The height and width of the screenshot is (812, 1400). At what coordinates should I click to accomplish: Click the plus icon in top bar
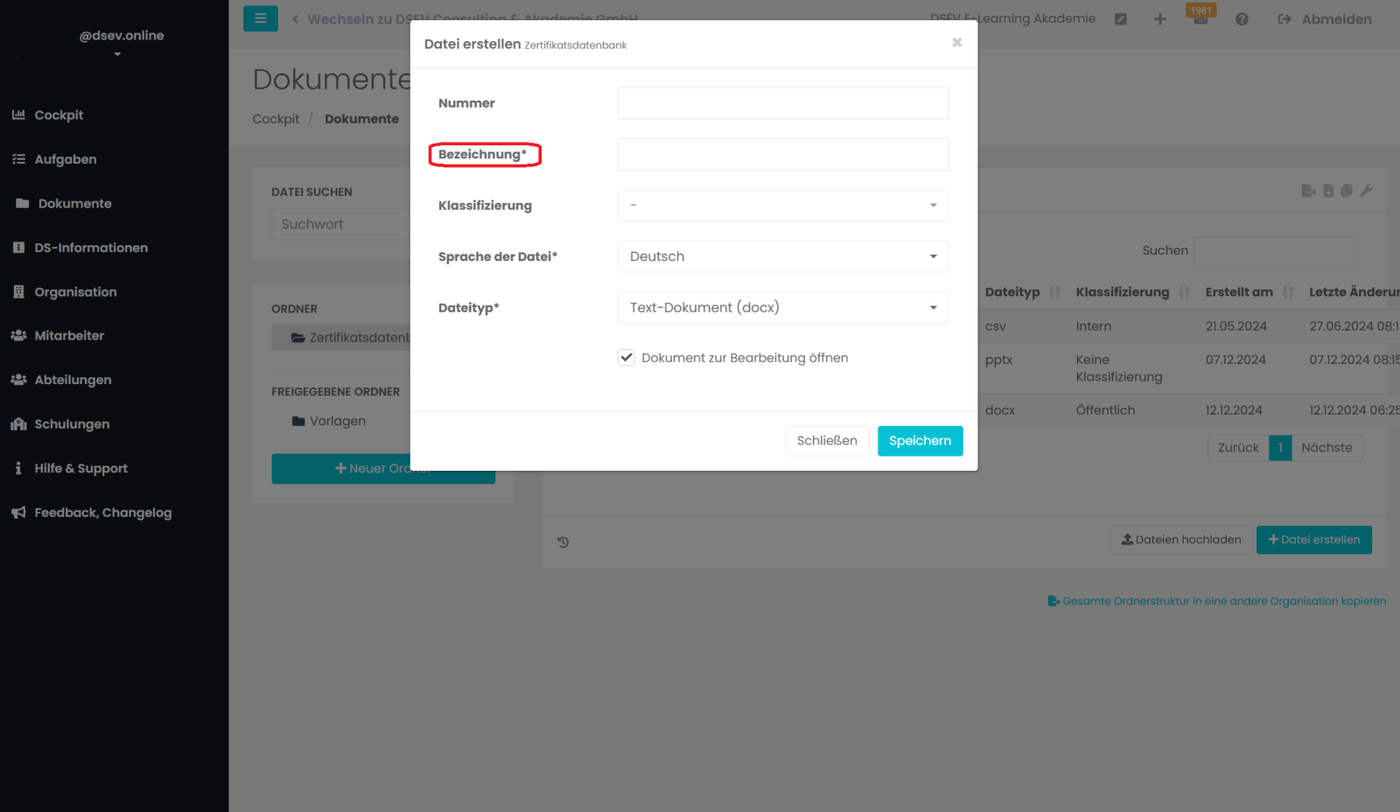1160,20
